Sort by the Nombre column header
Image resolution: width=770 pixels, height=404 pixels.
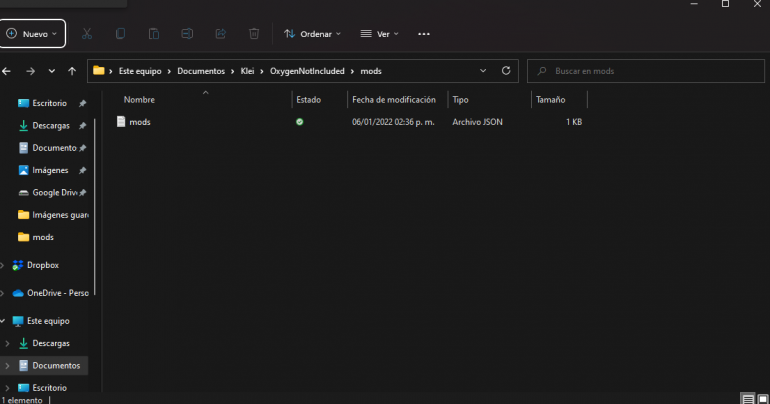pos(139,100)
